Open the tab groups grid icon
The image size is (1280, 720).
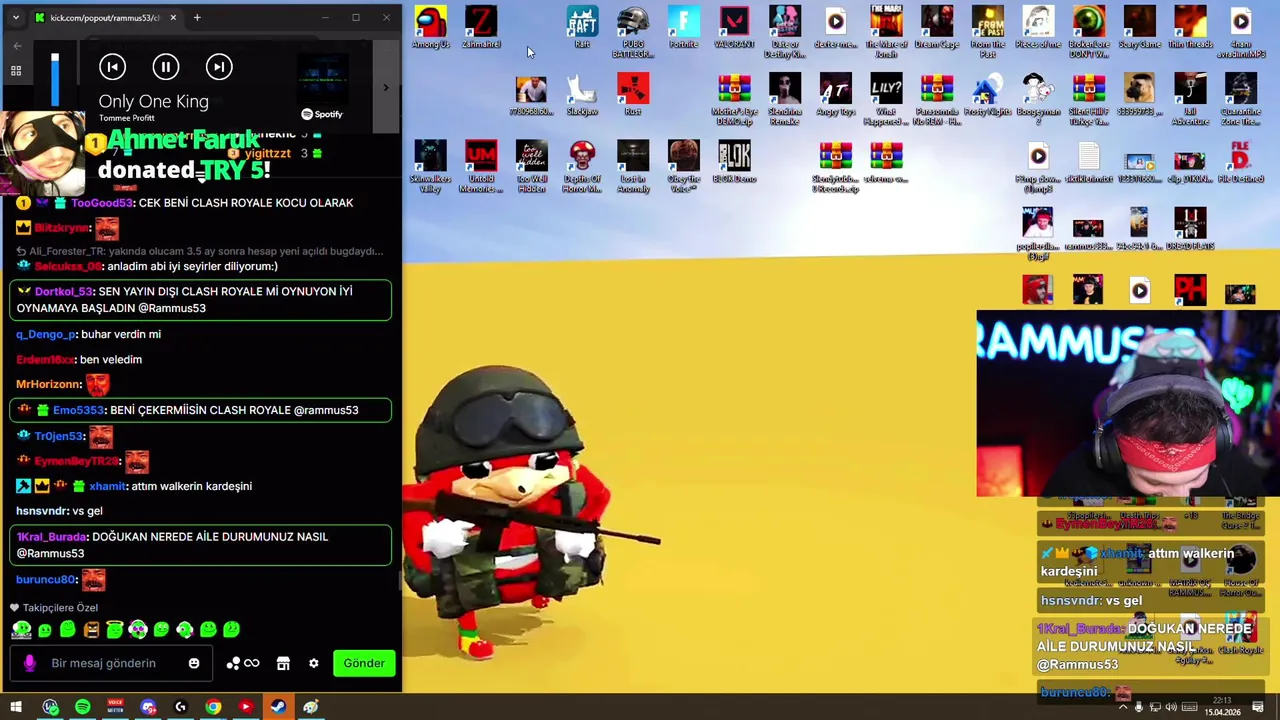(x=16, y=71)
